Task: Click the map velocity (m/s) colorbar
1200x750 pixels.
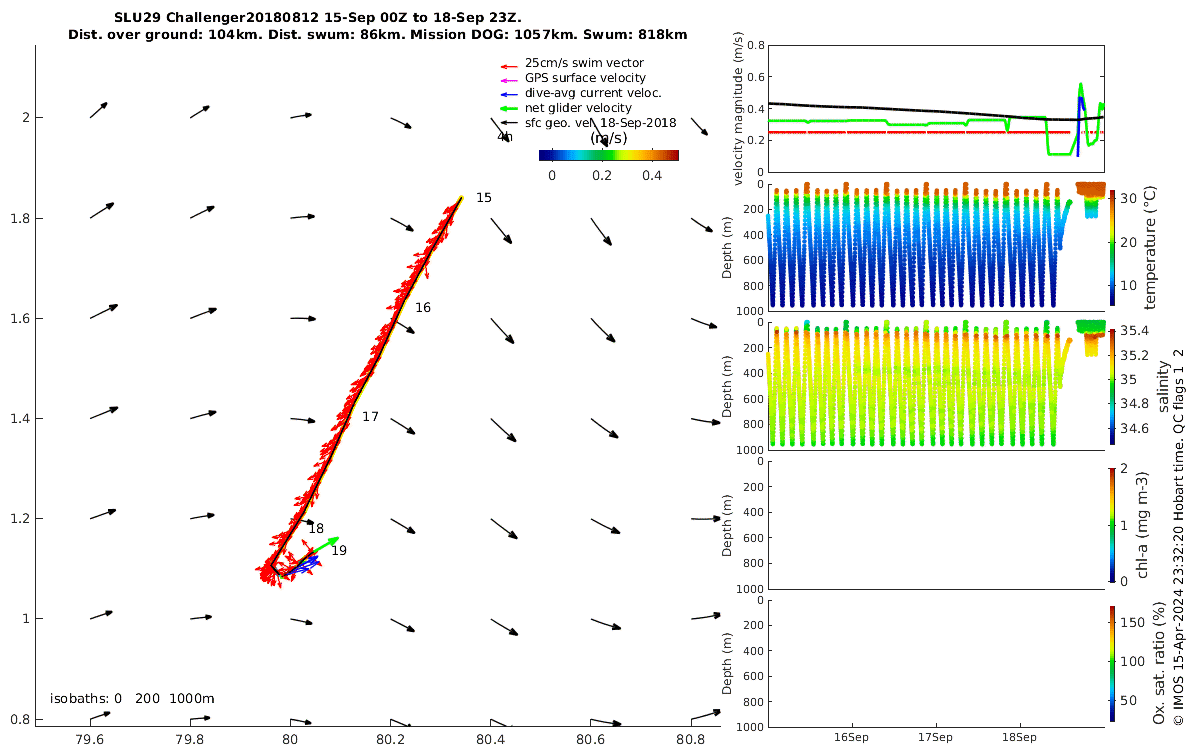Action: pyautogui.click(x=608, y=155)
